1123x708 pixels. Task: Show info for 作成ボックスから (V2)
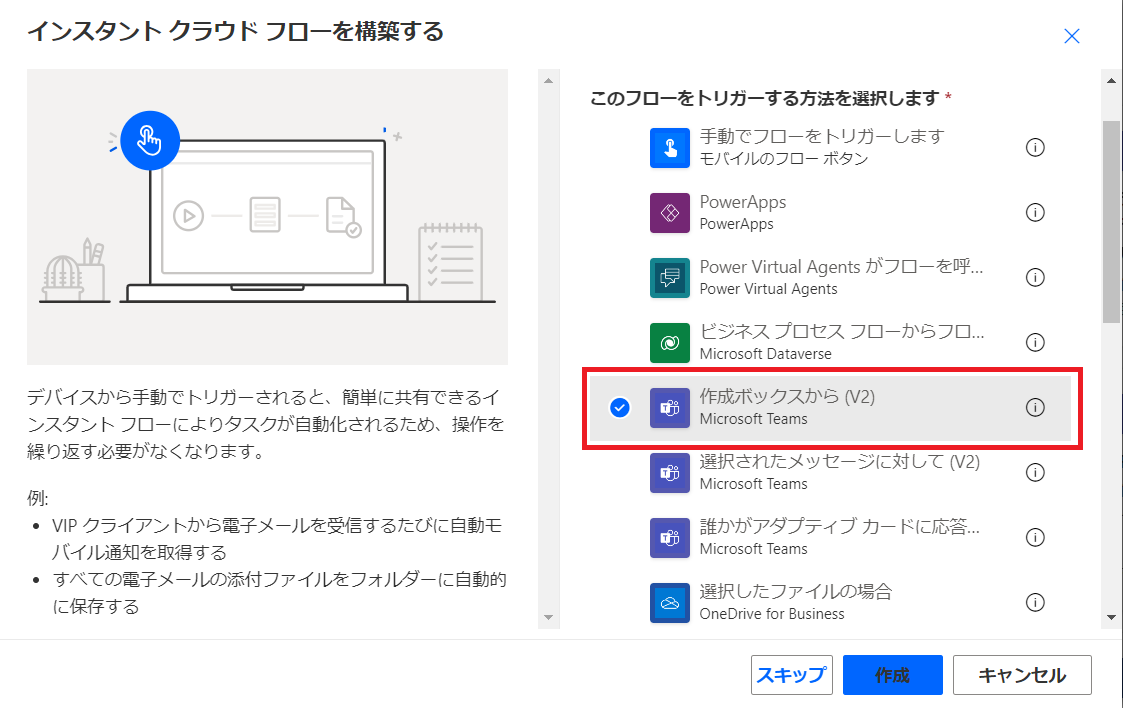click(x=1035, y=407)
